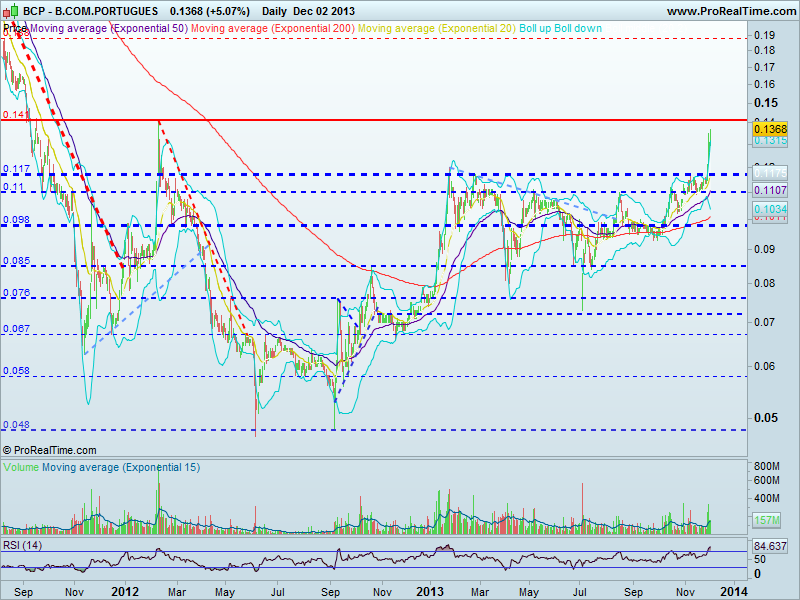Click 400M on the volume axis
The width and height of the screenshot is (800, 600).
[x=767, y=498]
